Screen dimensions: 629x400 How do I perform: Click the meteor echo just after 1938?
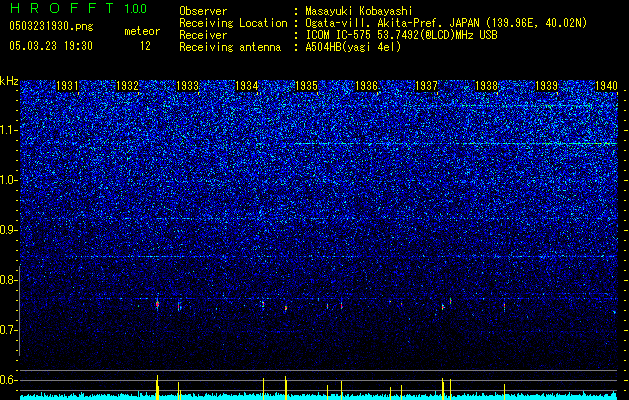point(504,307)
